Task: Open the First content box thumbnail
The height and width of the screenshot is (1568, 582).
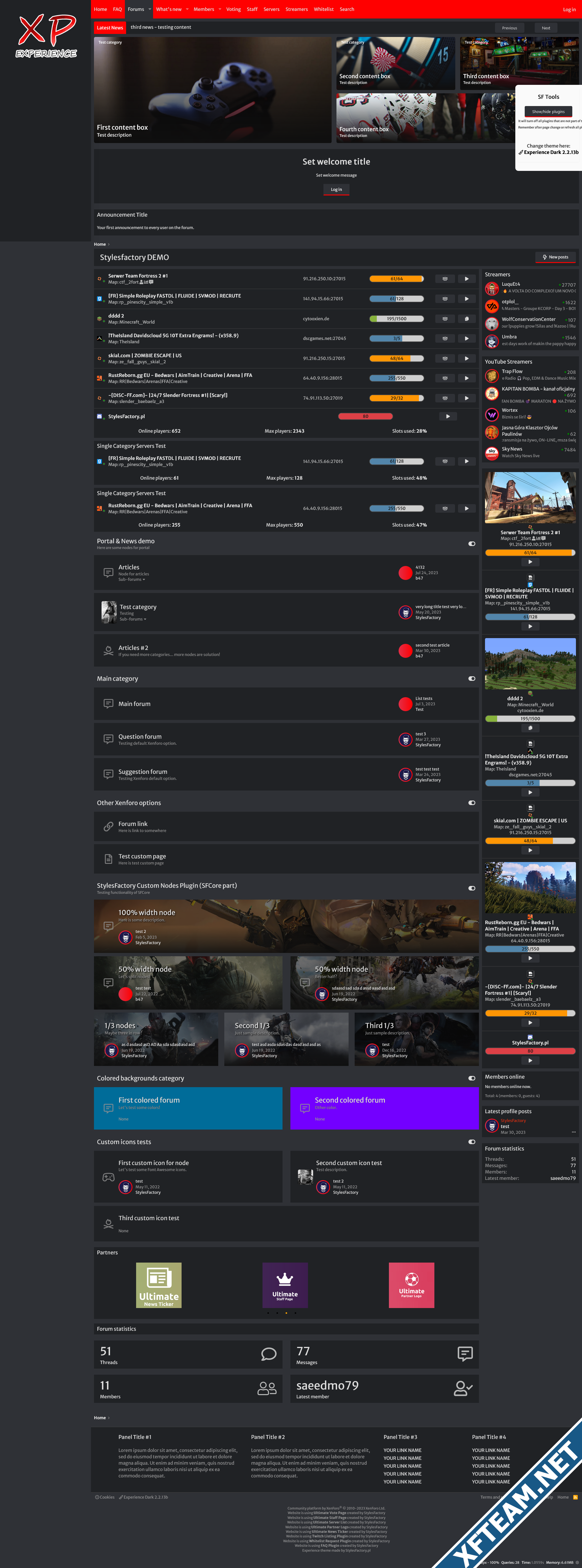Action: (212, 90)
